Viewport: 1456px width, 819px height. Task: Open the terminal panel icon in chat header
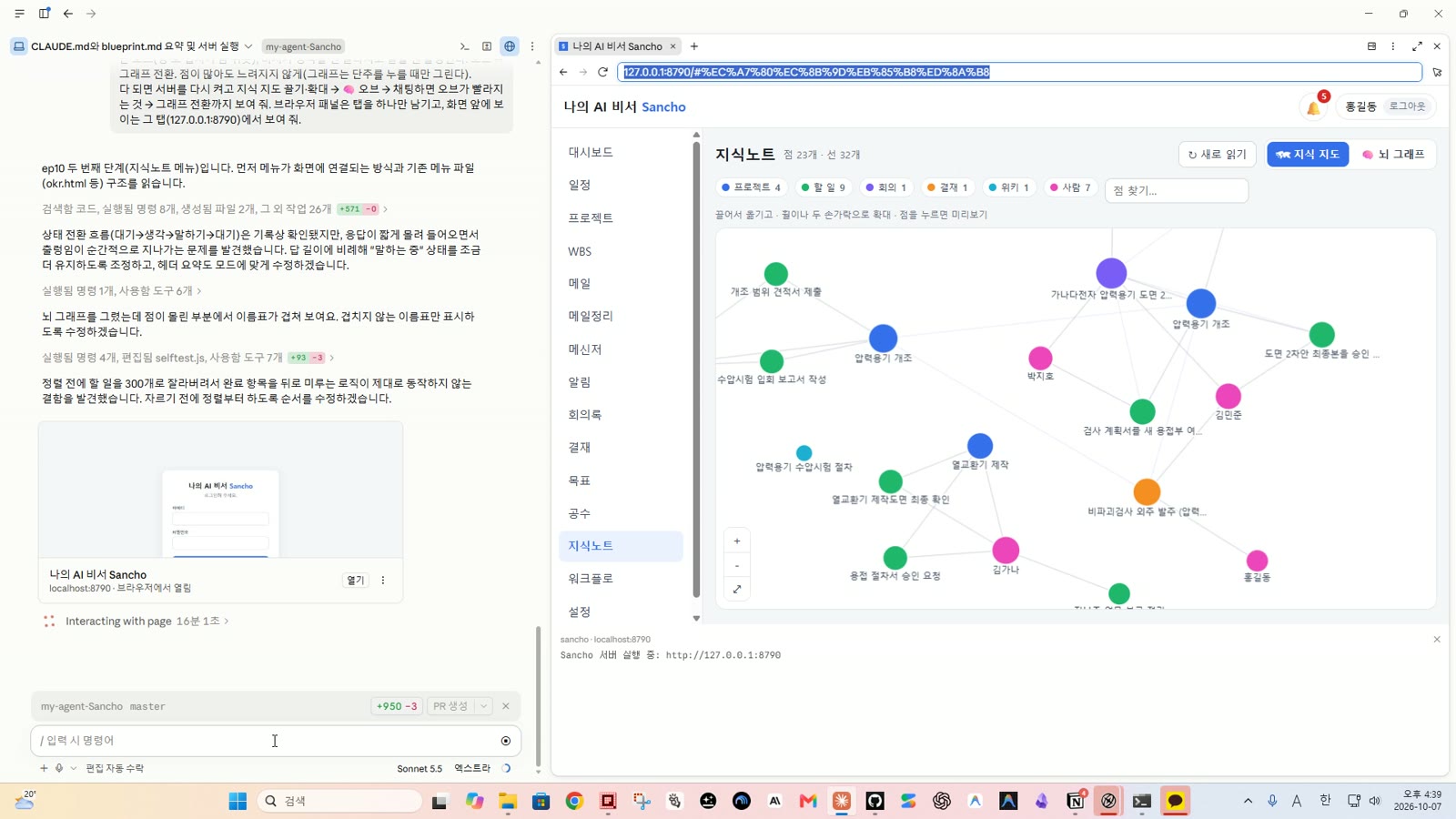point(464,46)
